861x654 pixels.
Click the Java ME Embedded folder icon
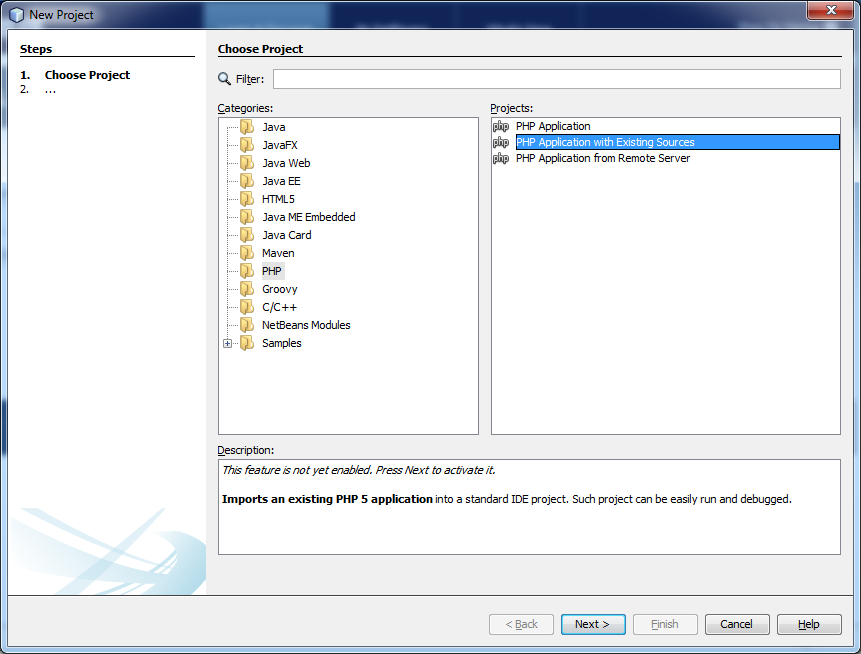pyautogui.click(x=247, y=217)
